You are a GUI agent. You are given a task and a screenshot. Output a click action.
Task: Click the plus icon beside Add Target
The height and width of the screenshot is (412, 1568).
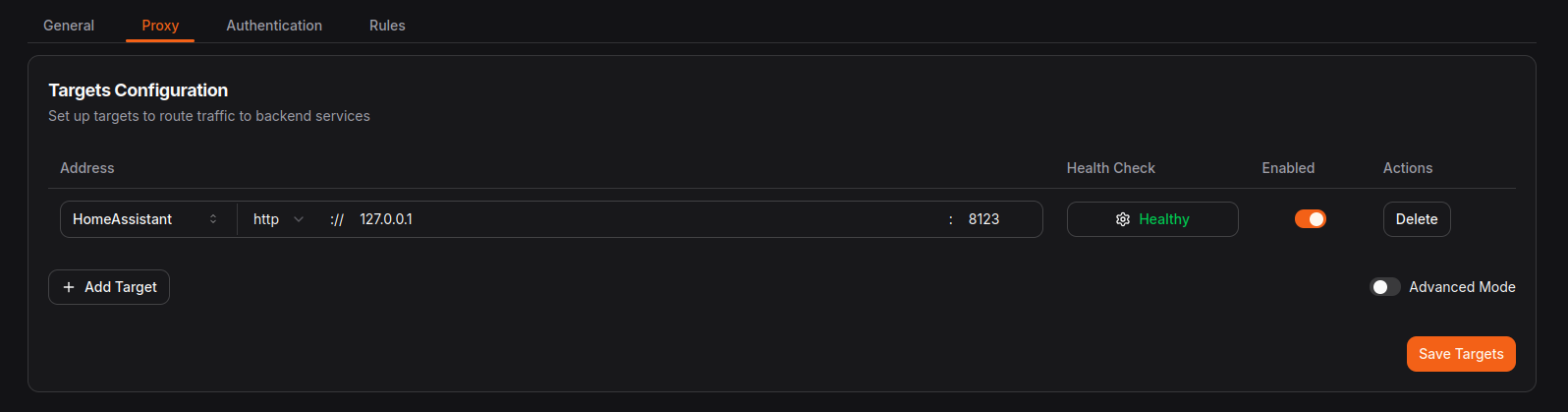(69, 287)
